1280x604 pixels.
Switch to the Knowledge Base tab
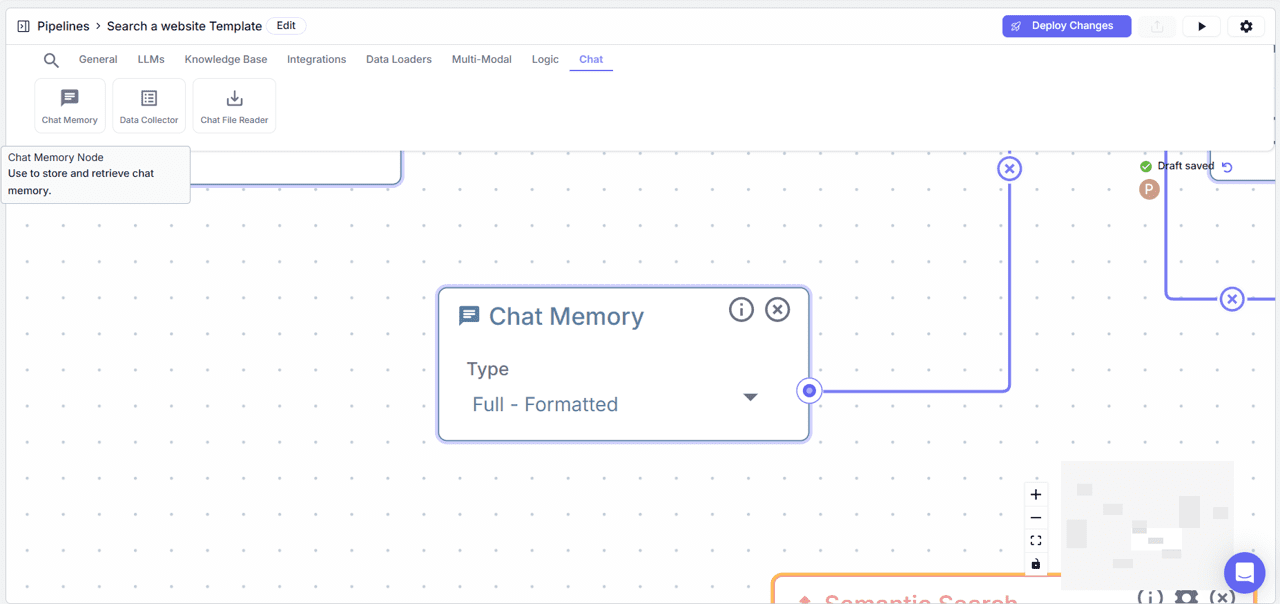tap(226, 59)
